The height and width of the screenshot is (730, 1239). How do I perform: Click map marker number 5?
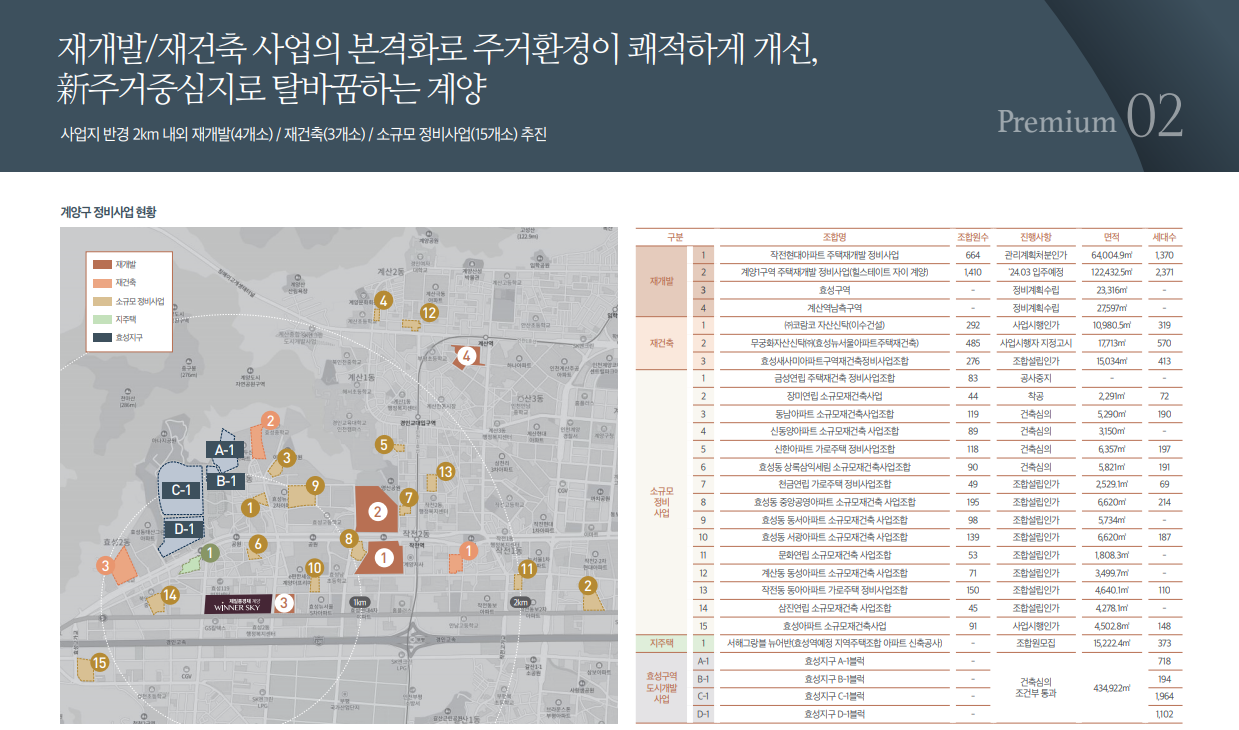384,444
